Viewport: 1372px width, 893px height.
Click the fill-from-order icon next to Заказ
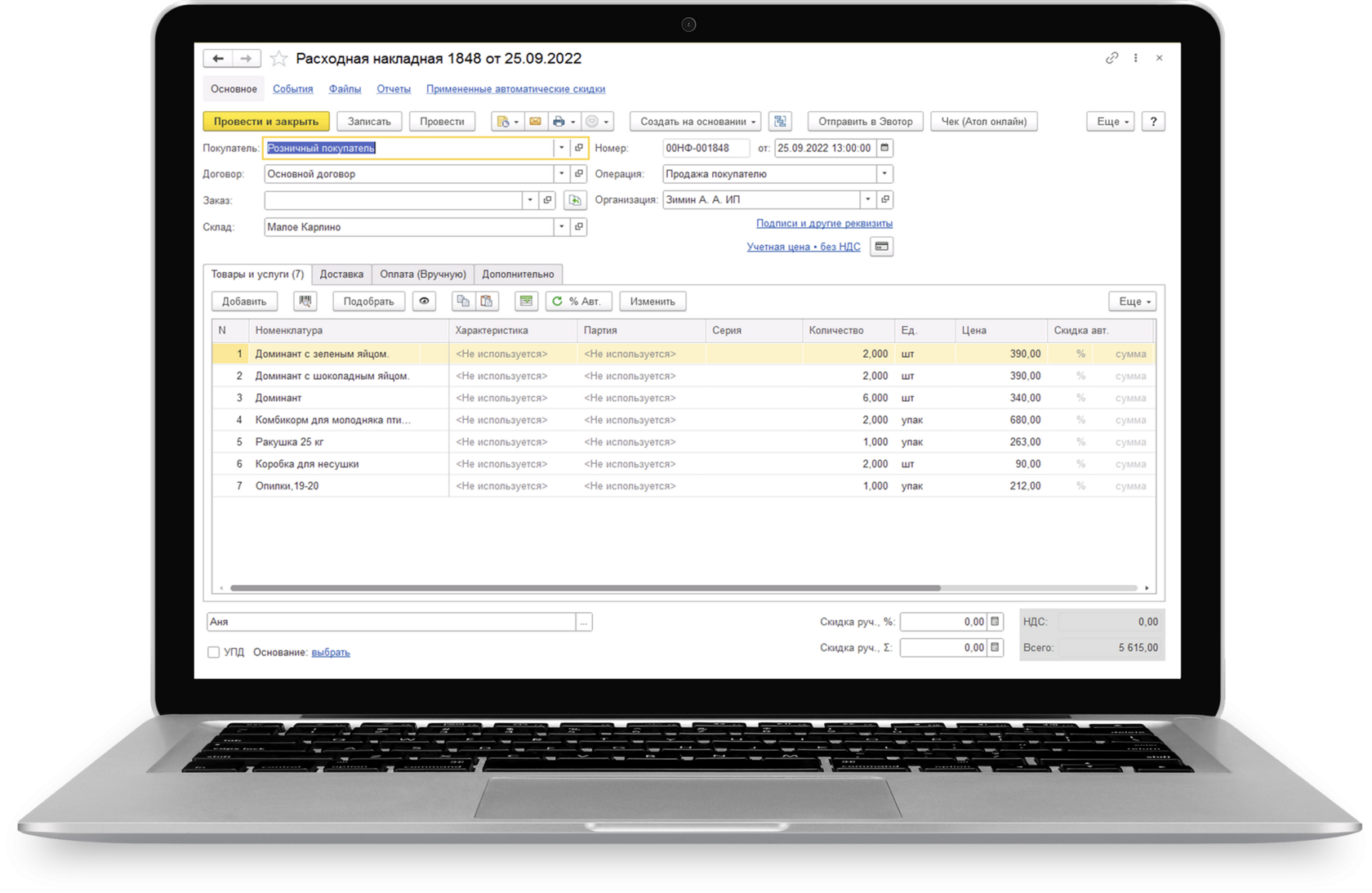pos(575,200)
